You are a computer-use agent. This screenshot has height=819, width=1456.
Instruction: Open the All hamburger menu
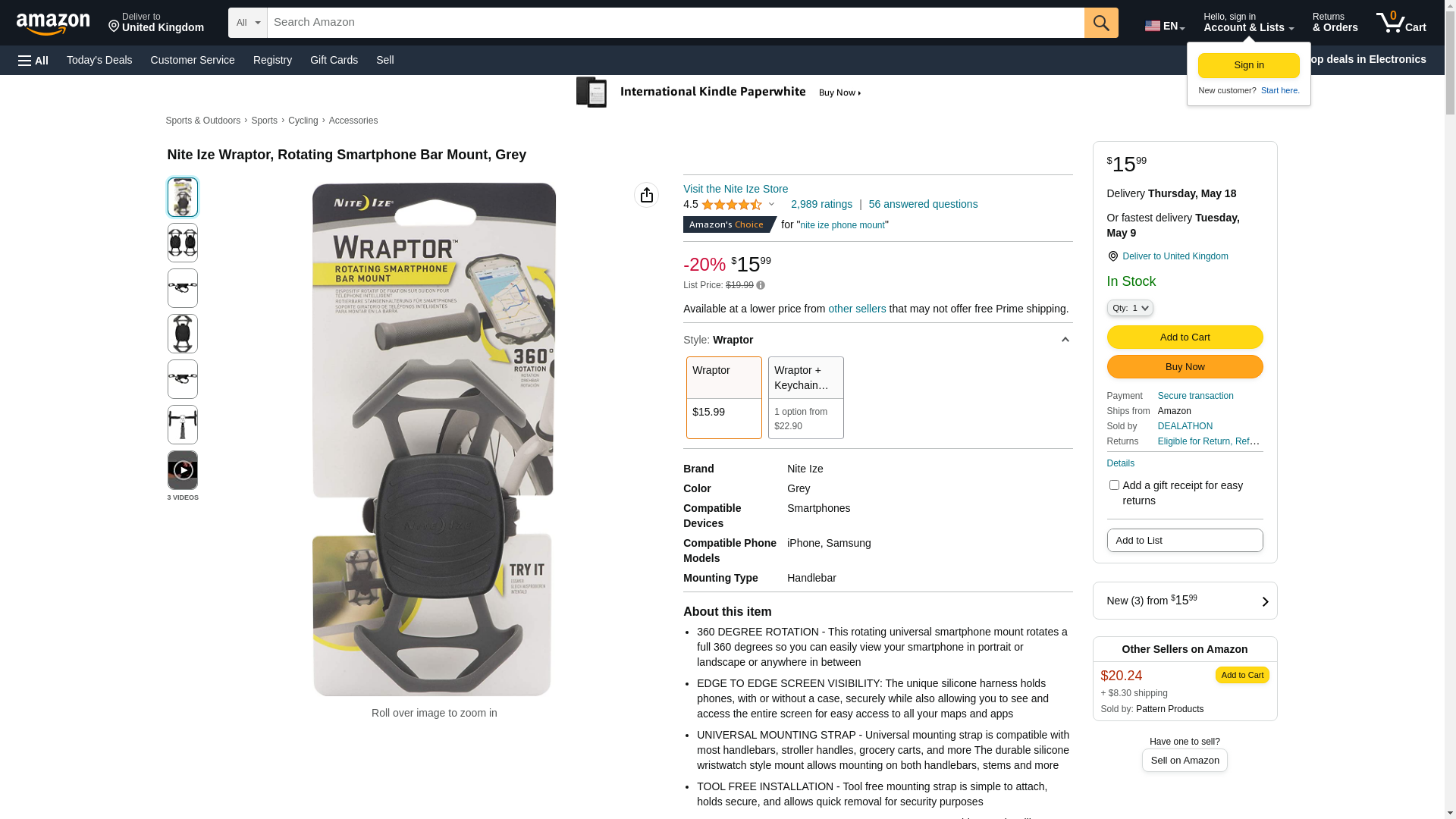click(33, 61)
